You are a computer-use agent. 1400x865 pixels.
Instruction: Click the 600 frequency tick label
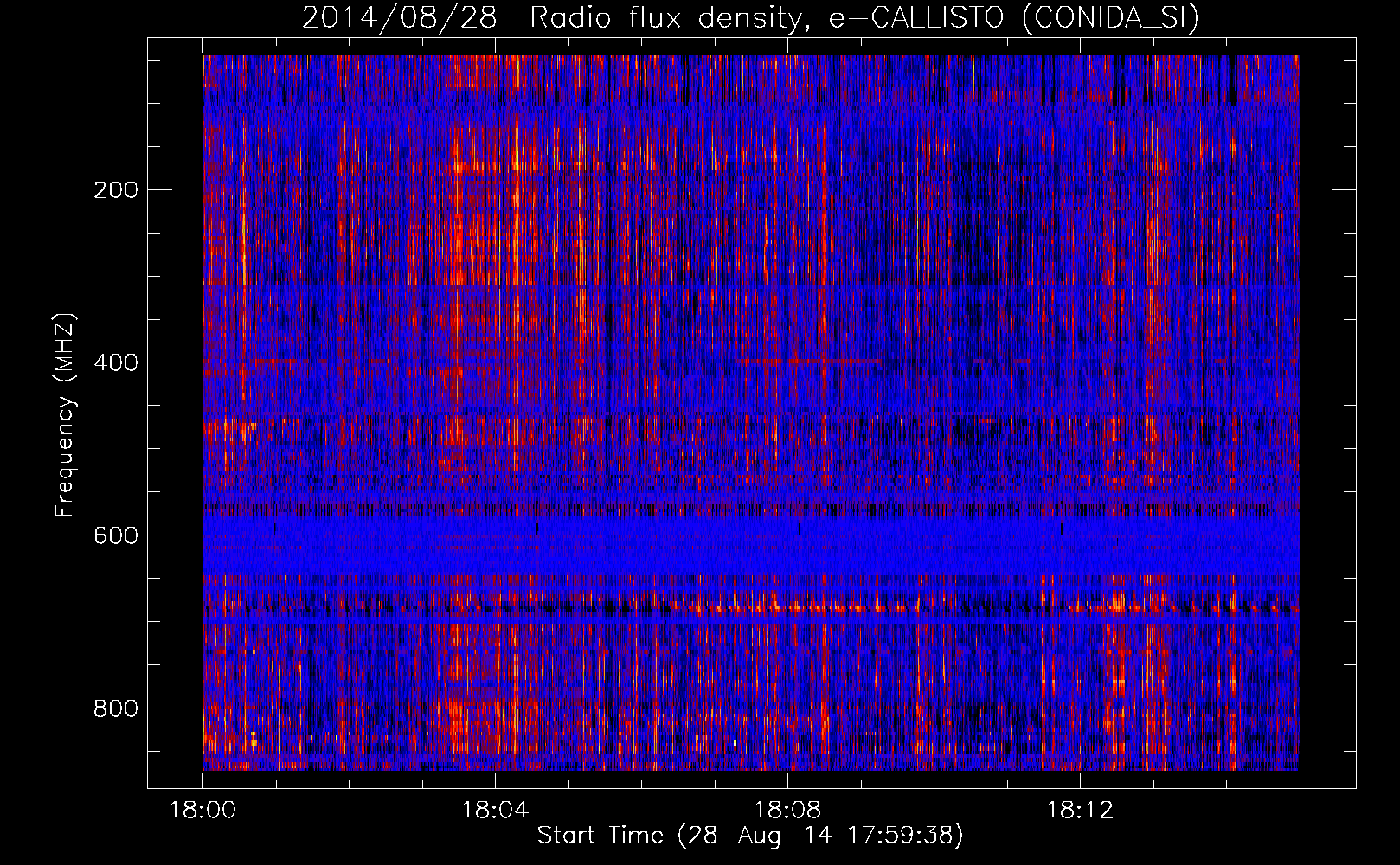[115, 535]
